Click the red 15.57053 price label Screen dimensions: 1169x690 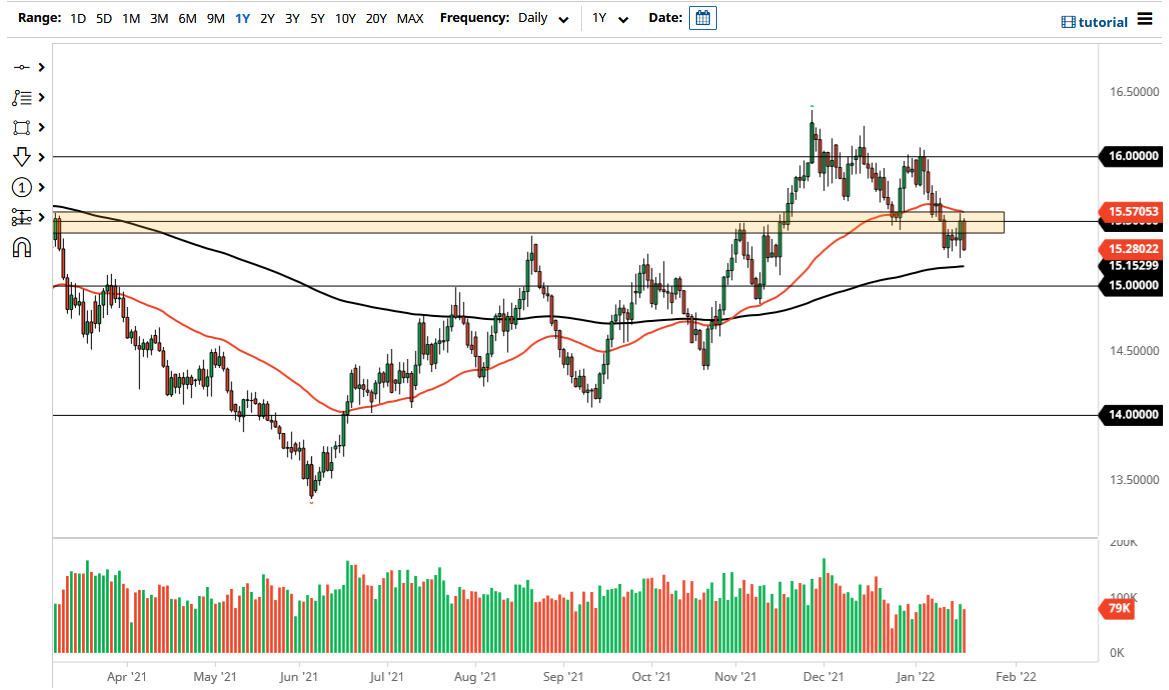coord(1132,211)
